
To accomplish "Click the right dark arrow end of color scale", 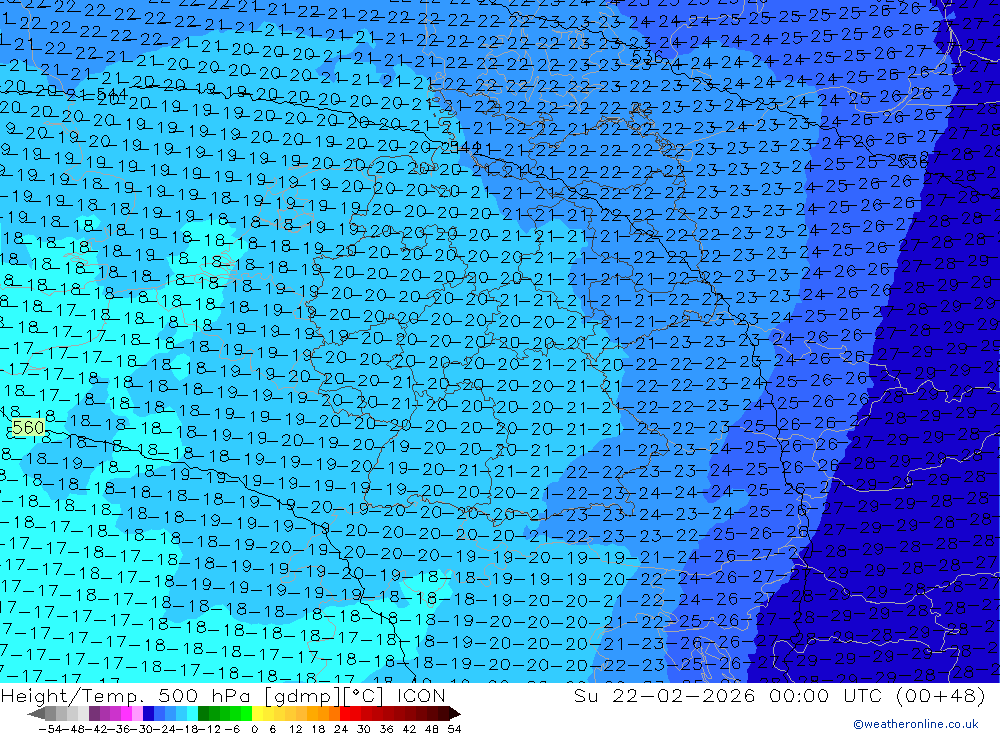I will click(x=455, y=713).
